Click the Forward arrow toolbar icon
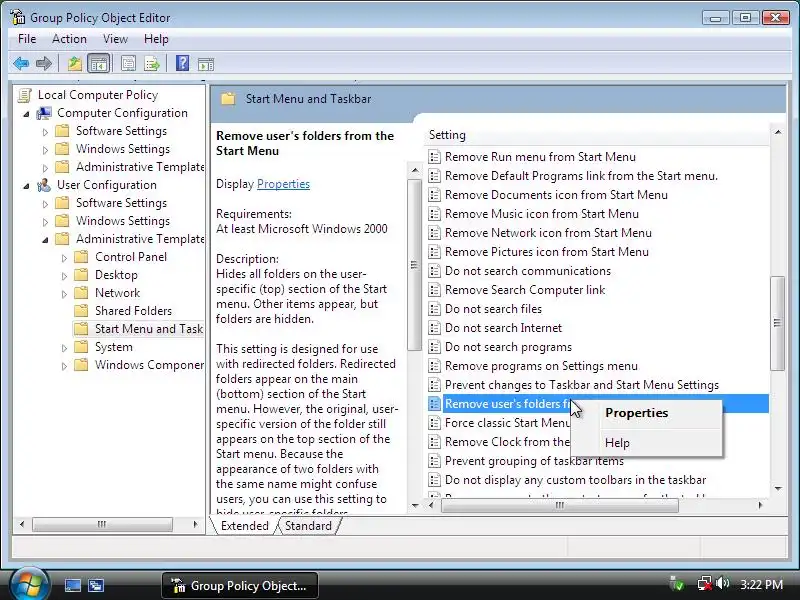 (x=44, y=64)
